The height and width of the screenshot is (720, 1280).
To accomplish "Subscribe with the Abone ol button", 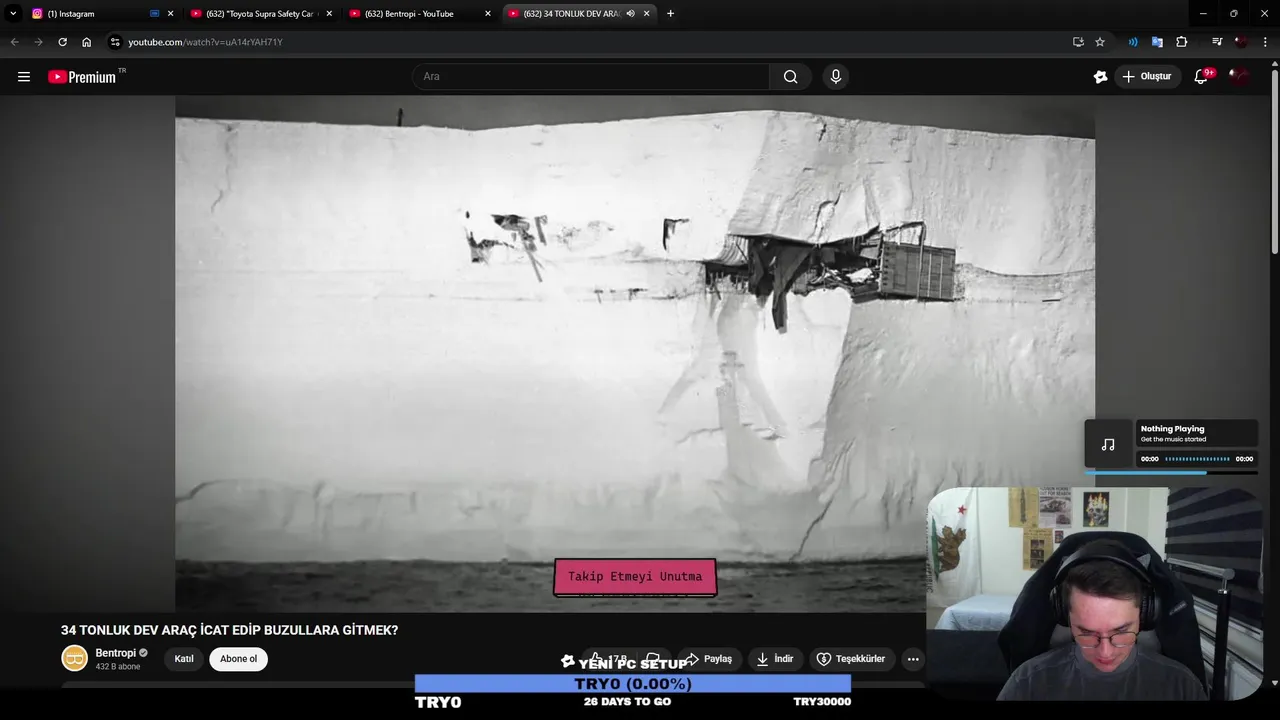I will pyautogui.click(x=238, y=659).
